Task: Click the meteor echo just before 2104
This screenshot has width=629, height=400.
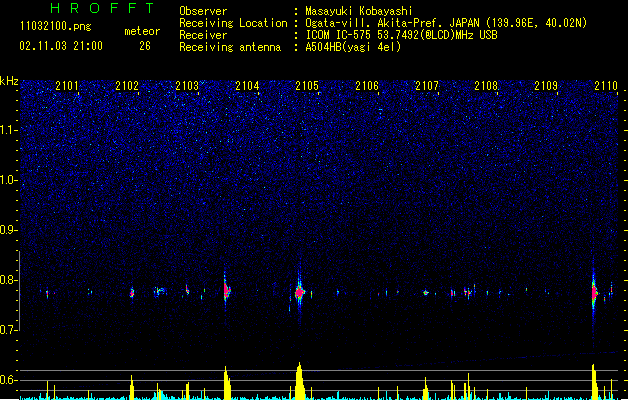Action: pos(227,290)
